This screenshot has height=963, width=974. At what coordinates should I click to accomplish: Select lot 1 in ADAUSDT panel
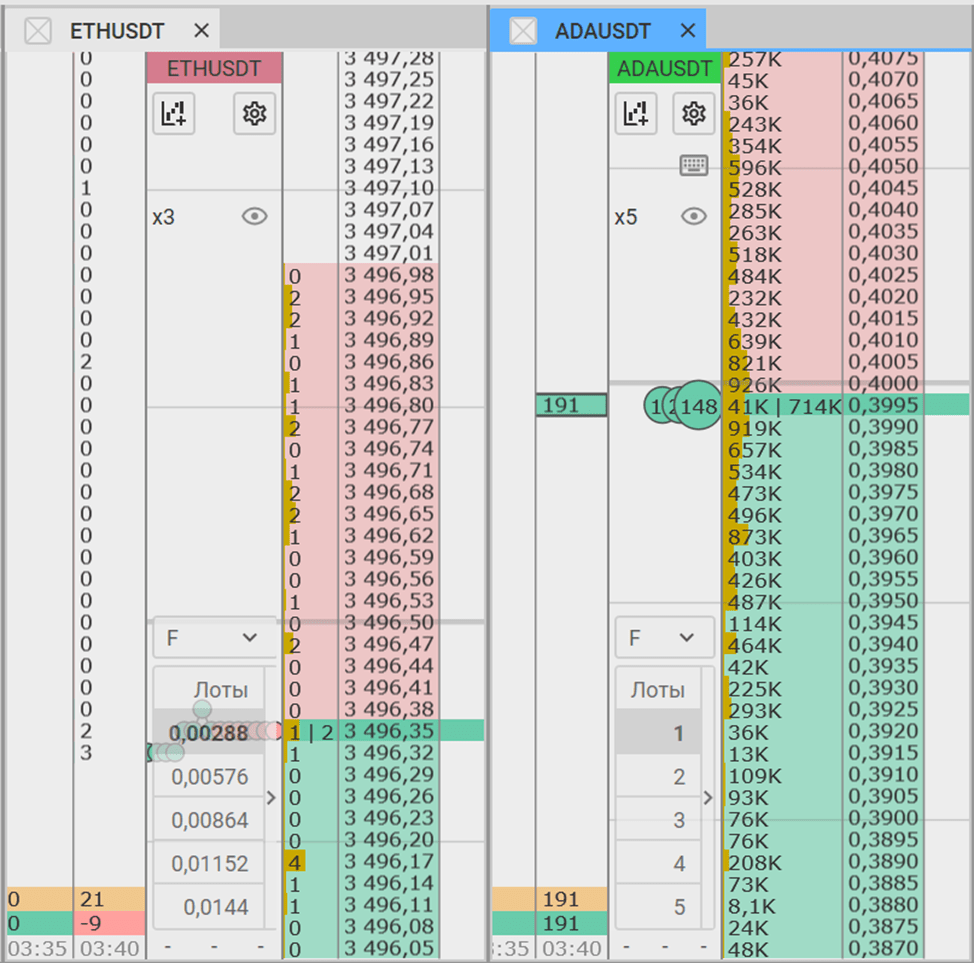[x=658, y=733]
